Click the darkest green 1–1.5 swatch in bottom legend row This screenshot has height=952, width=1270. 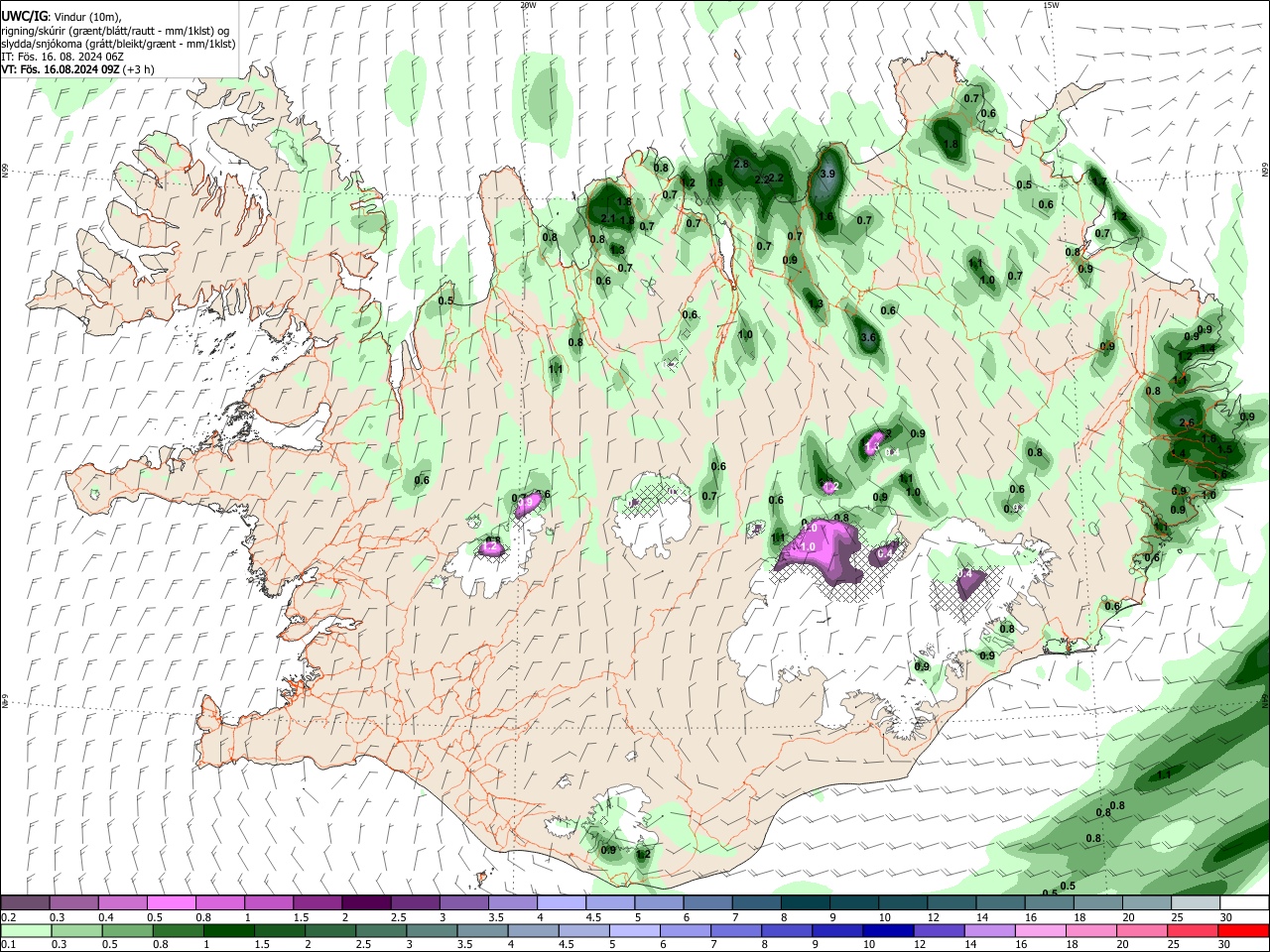(227, 930)
